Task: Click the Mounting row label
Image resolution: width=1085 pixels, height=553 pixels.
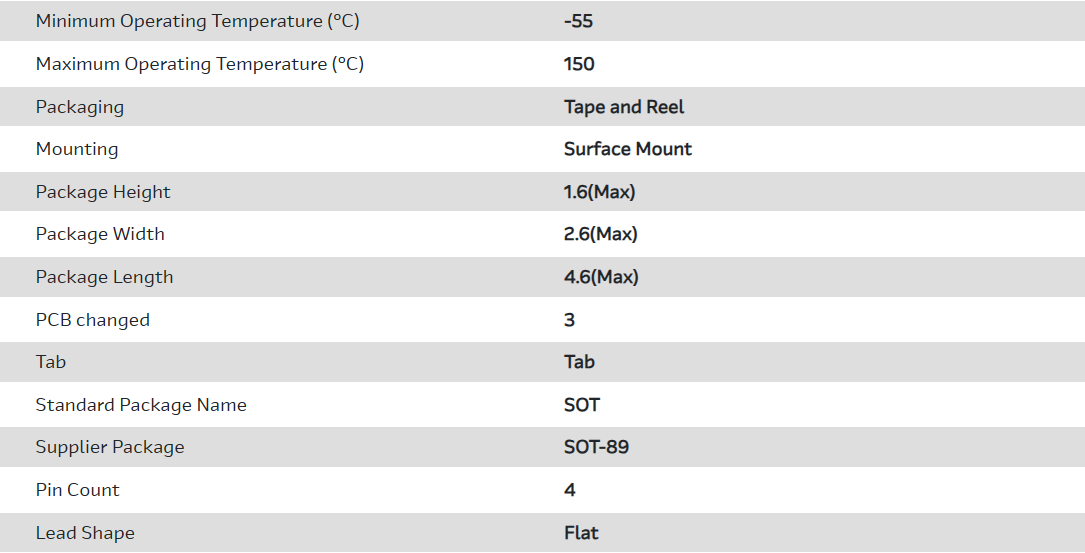Action: tap(77, 149)
